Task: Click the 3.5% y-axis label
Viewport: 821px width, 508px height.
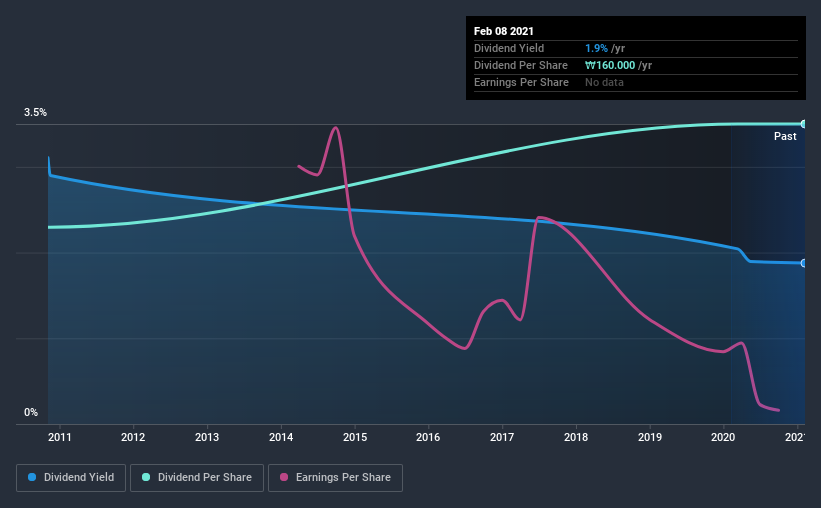Action: 35,113
